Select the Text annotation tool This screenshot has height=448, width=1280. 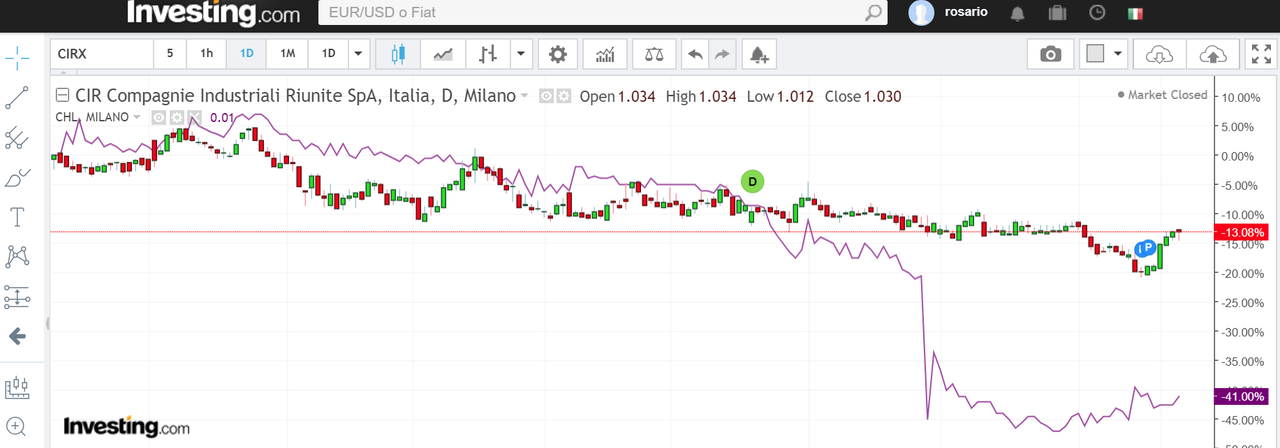click(x=17, y=217)
